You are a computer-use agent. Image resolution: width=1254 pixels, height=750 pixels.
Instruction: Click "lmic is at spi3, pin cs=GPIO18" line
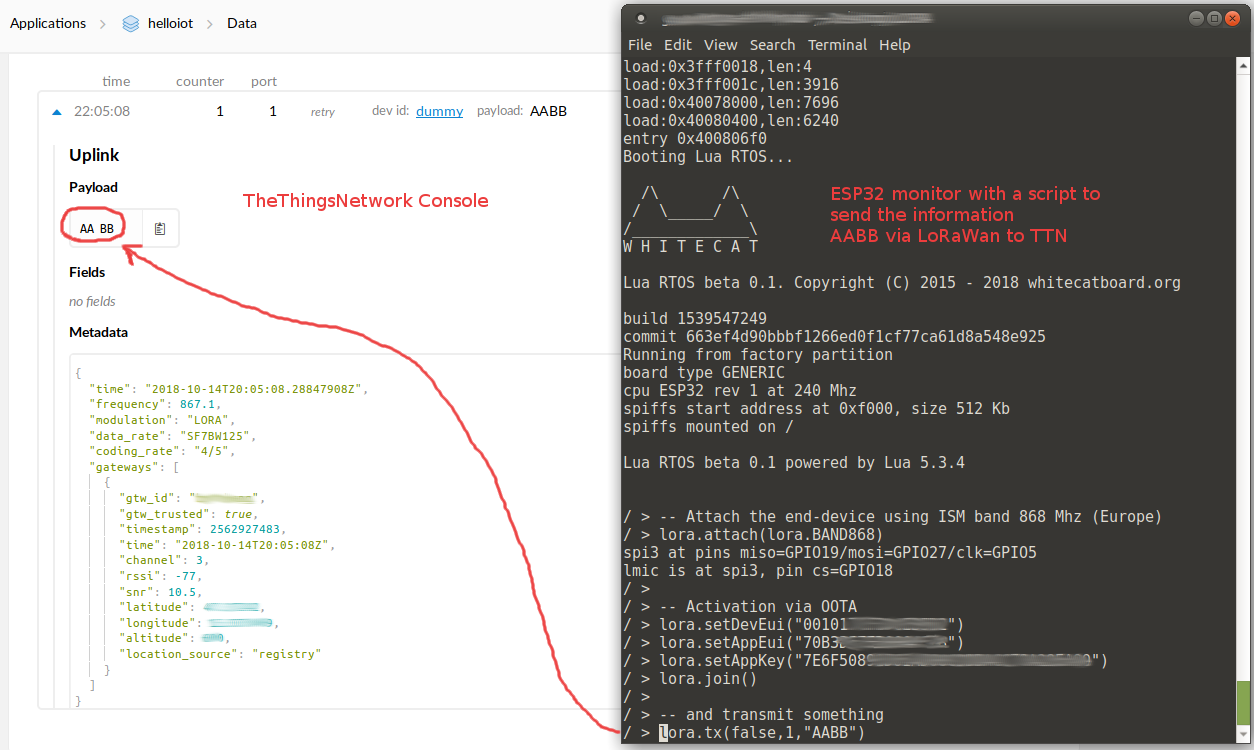[758, 571]
